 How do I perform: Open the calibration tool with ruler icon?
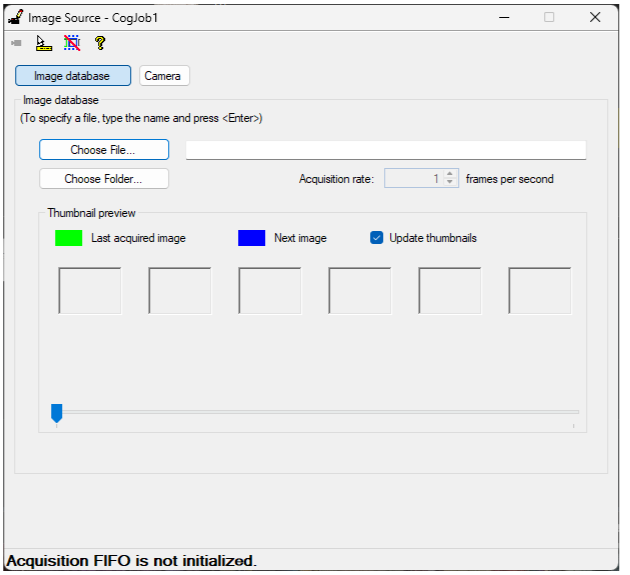44,43
